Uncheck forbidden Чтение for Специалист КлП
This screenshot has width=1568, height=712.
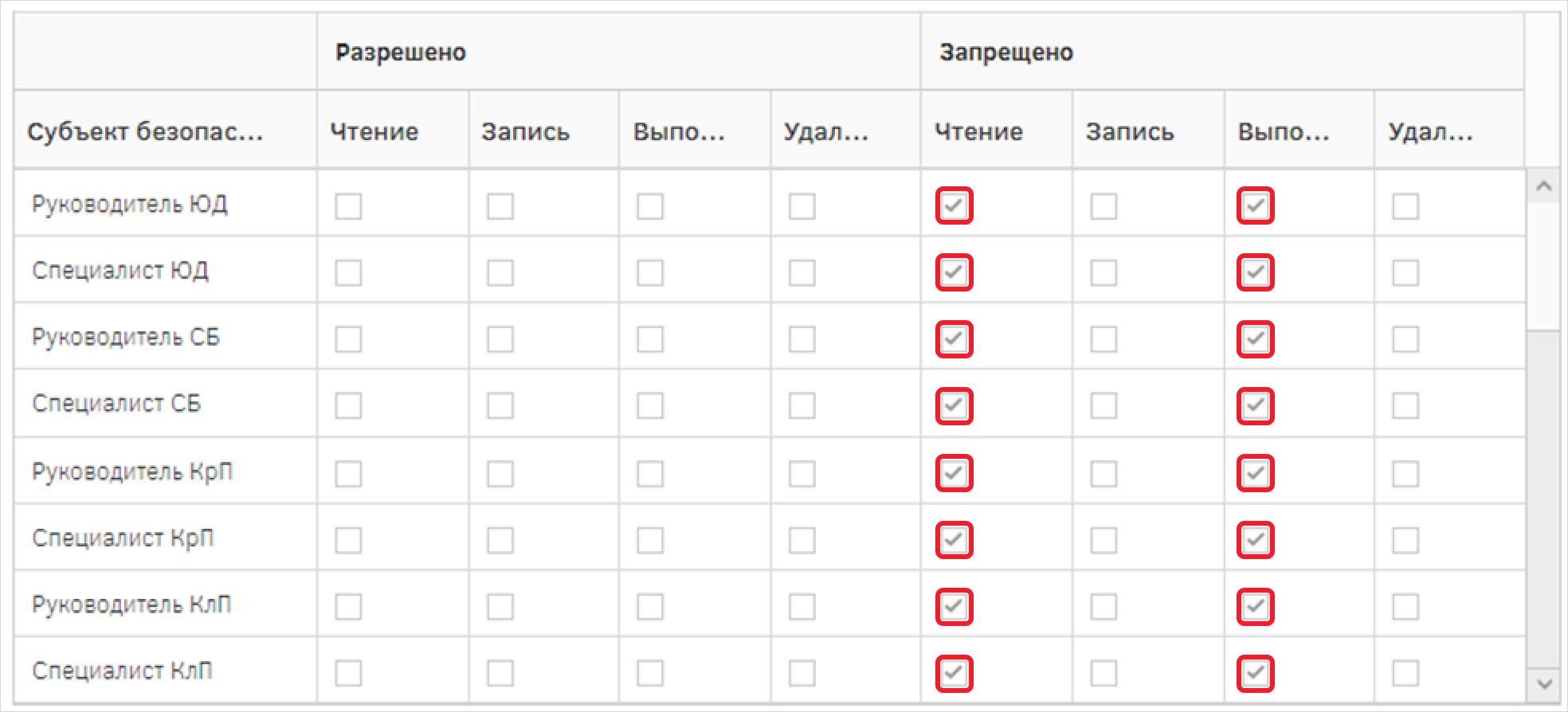pyautogui.click(x=953, y=674)
